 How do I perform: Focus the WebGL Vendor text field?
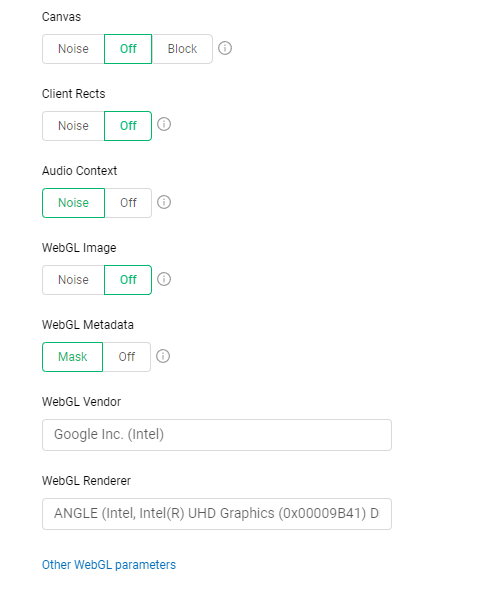(217, 435)
